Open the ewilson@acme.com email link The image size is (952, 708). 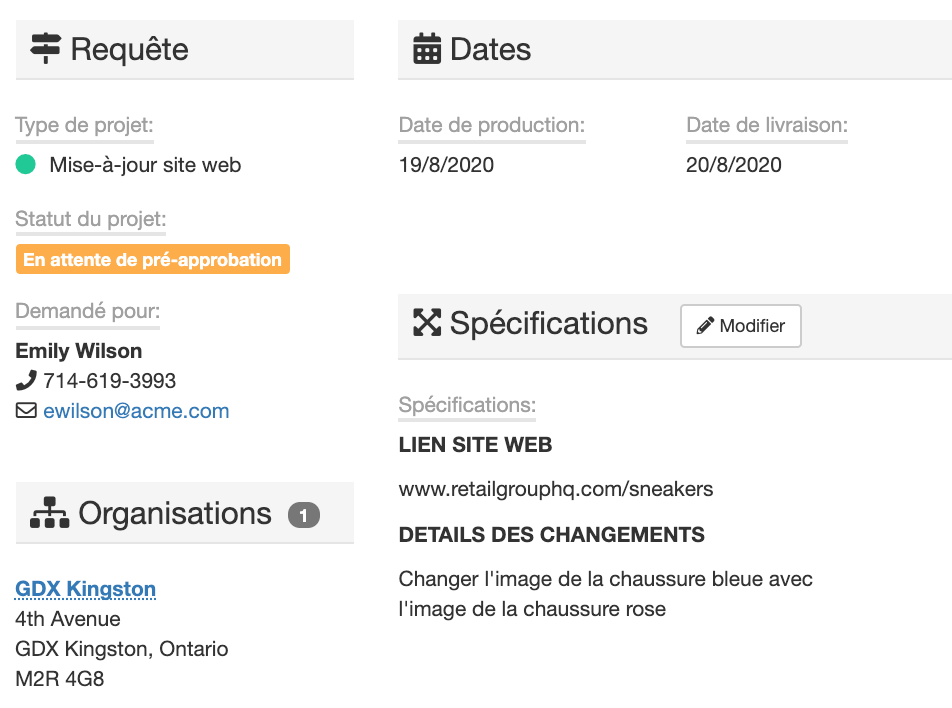coord(136,411)
